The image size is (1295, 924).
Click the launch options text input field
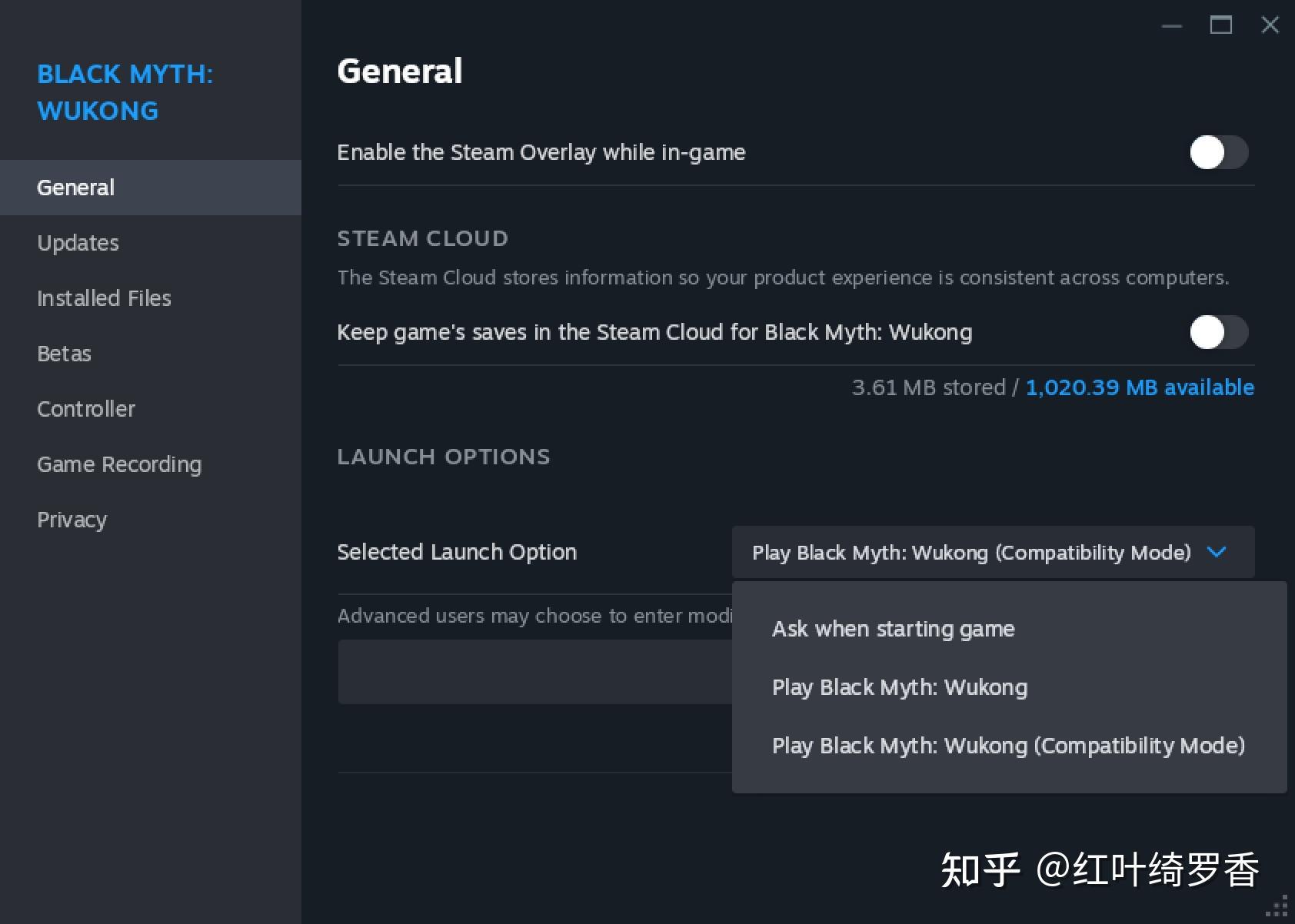(x=534, y=672)
